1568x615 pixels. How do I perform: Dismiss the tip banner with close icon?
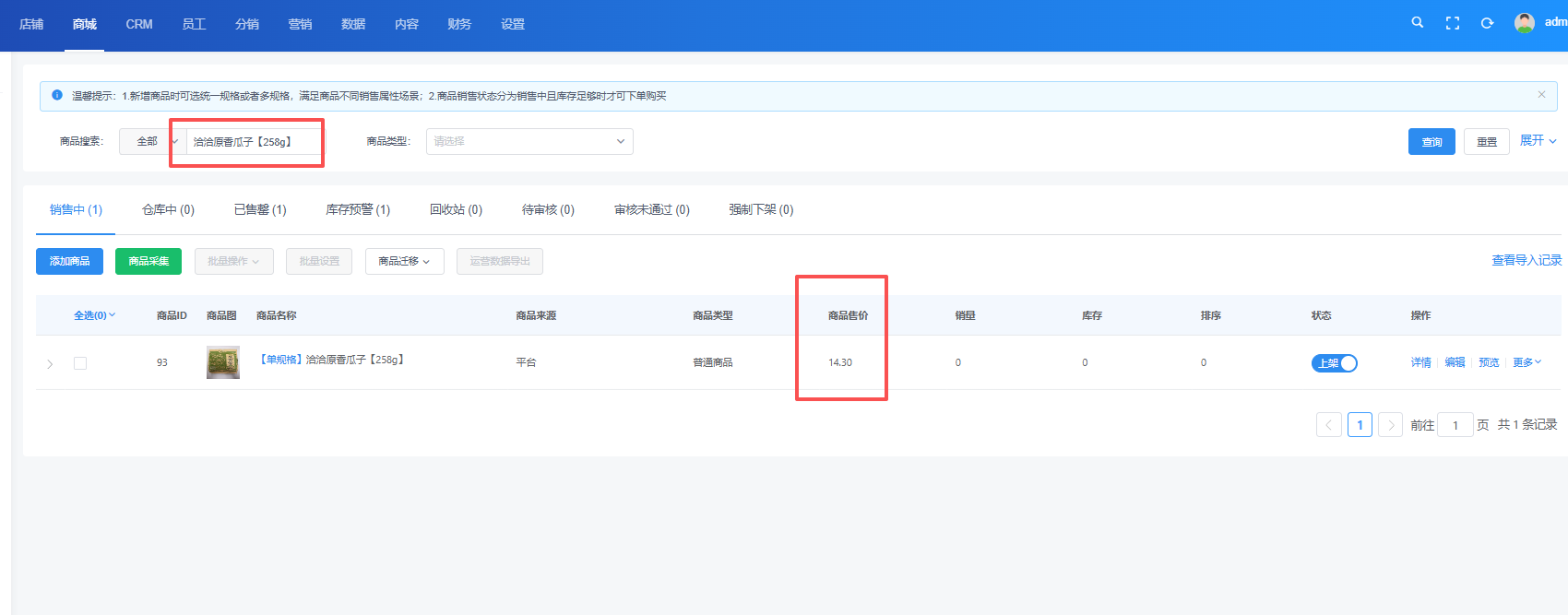1541,94
